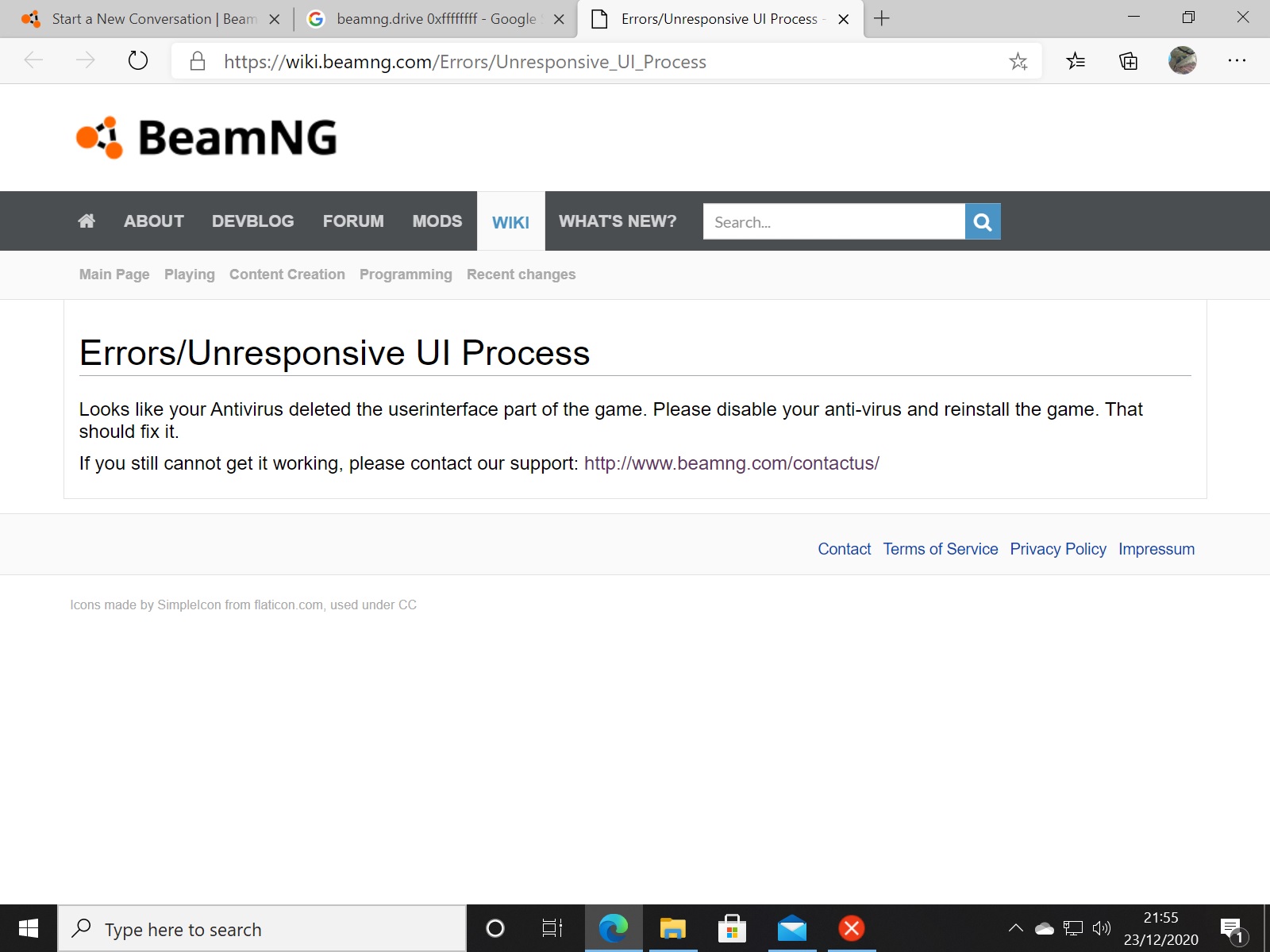Click the browser forward arrow
The image size is (1270, 952).
85,60
